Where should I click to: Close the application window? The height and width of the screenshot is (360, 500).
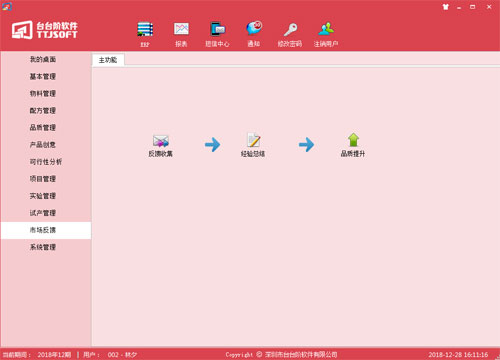point(489,7)
